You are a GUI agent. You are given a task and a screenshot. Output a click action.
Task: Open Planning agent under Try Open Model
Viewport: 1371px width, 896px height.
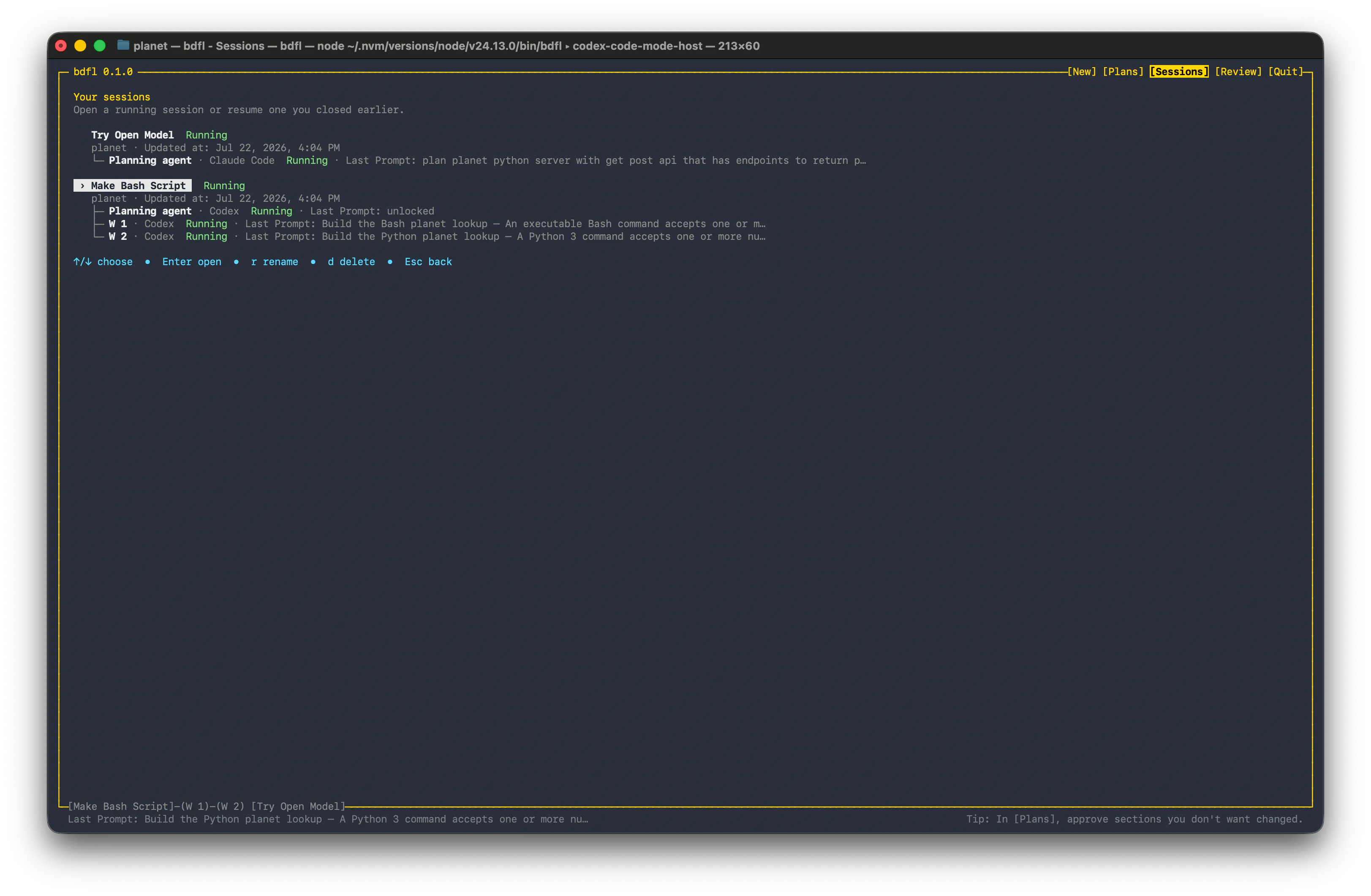click(x=150, y=160)
